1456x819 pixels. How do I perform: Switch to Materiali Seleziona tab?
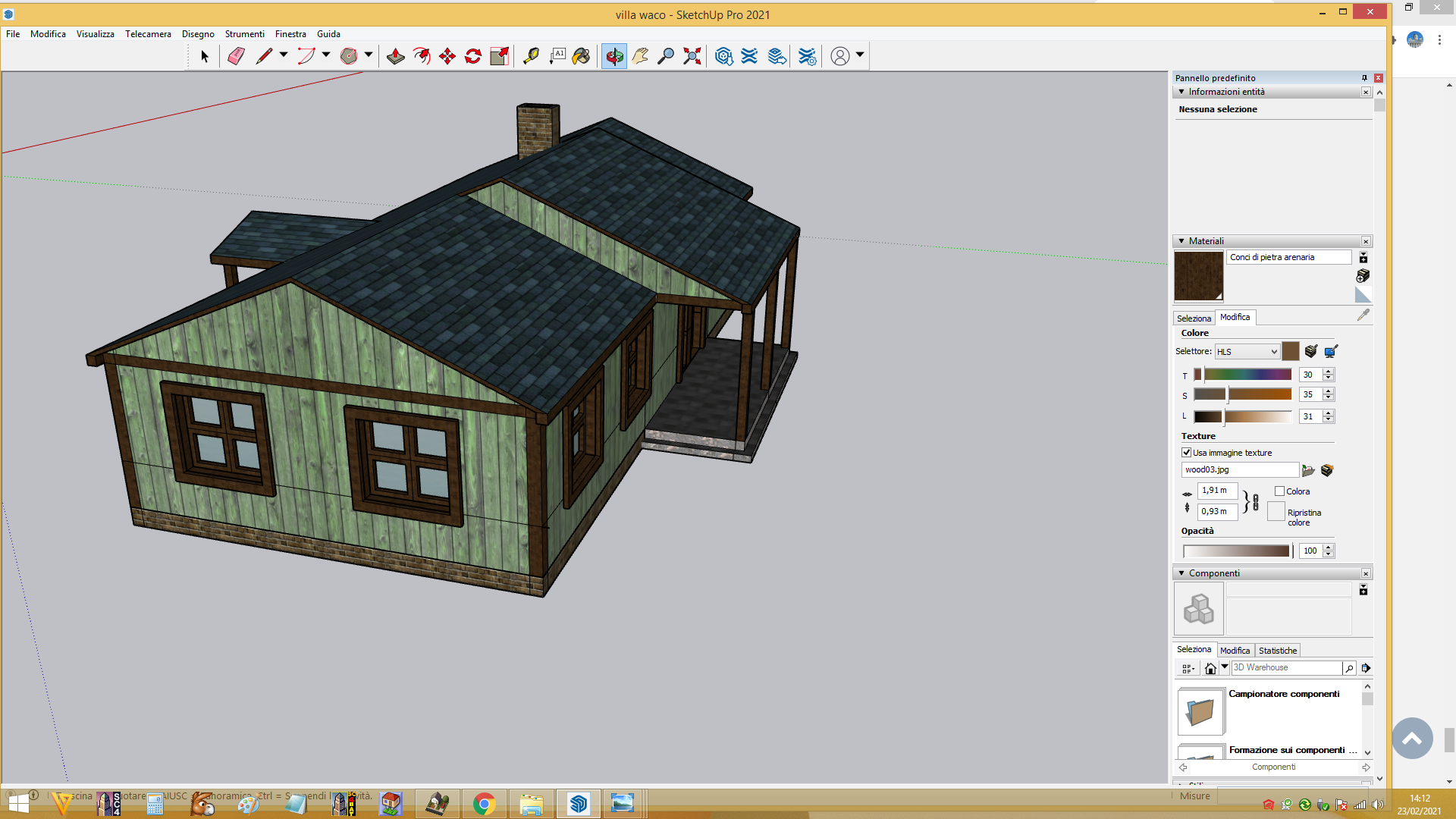click(x=1194, y=318)
